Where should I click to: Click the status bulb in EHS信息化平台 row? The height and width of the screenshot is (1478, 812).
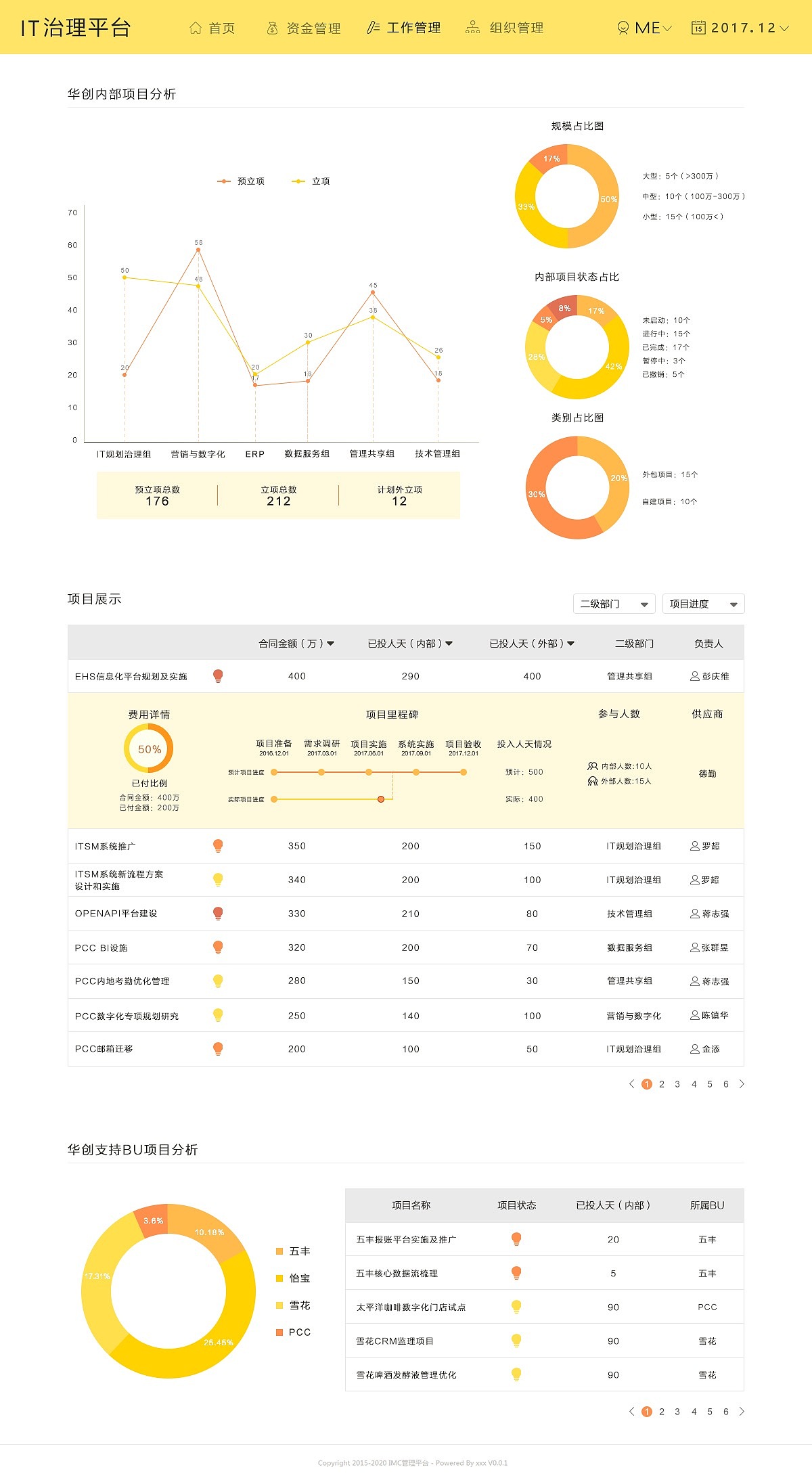pyautogui.click(x=218, y=676)
